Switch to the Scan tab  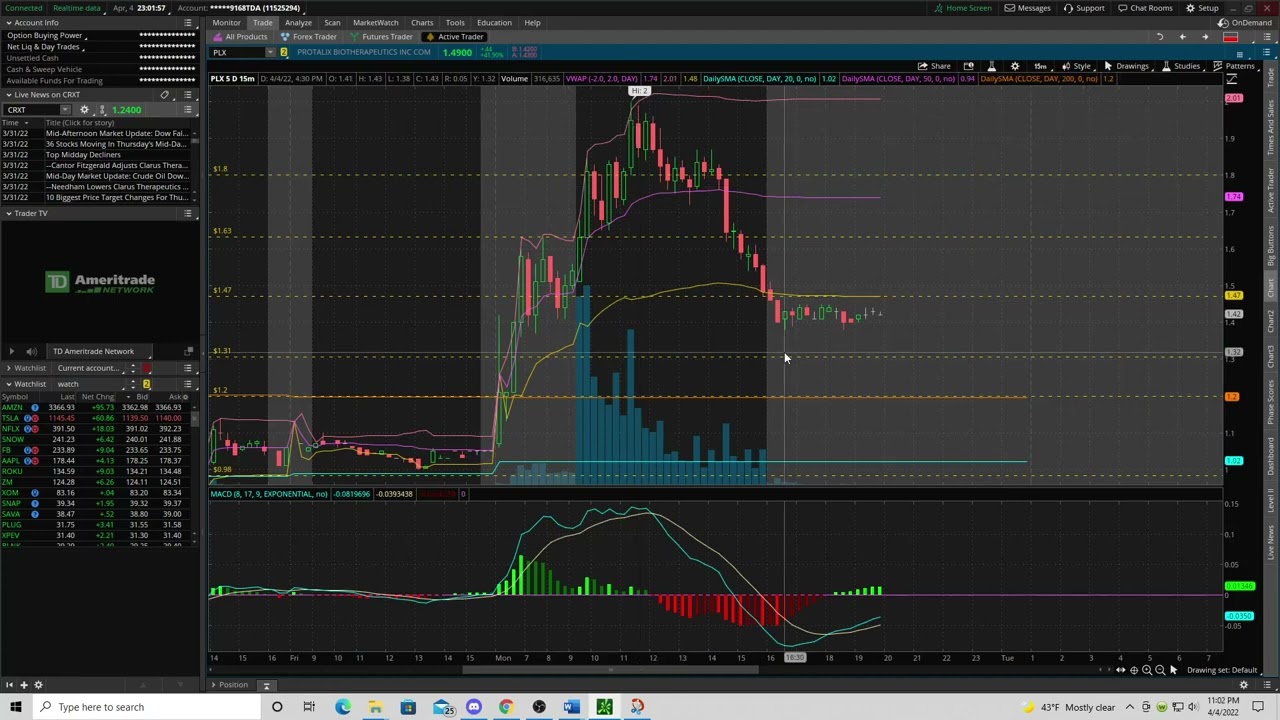332,22
